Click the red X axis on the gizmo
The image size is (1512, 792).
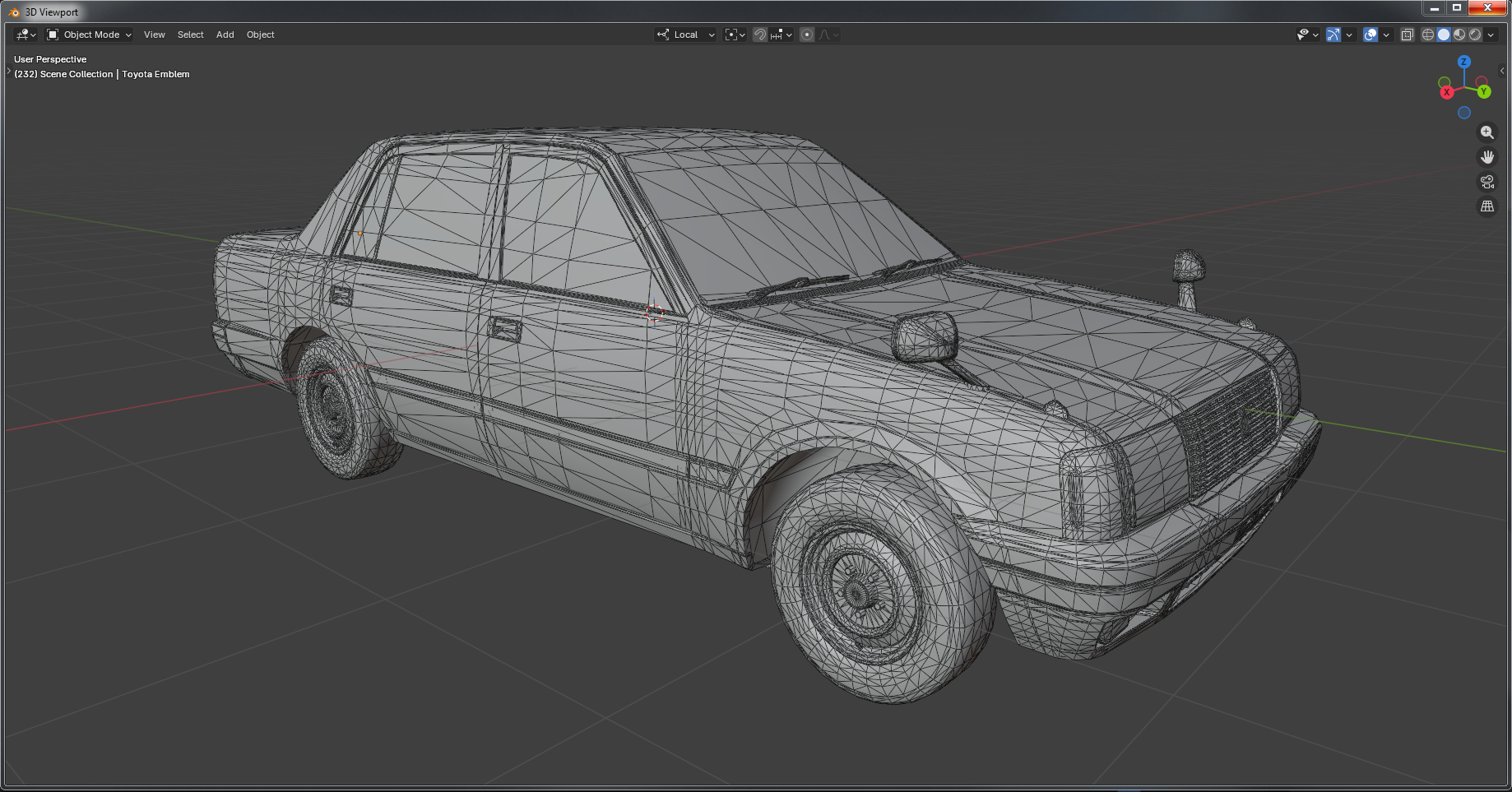1447,92
